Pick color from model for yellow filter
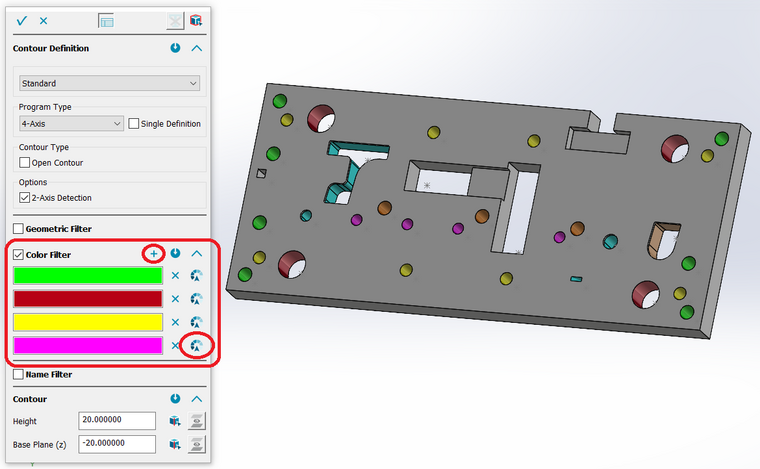760x469 pixels. pyautogui.click(x=196, y=323)
